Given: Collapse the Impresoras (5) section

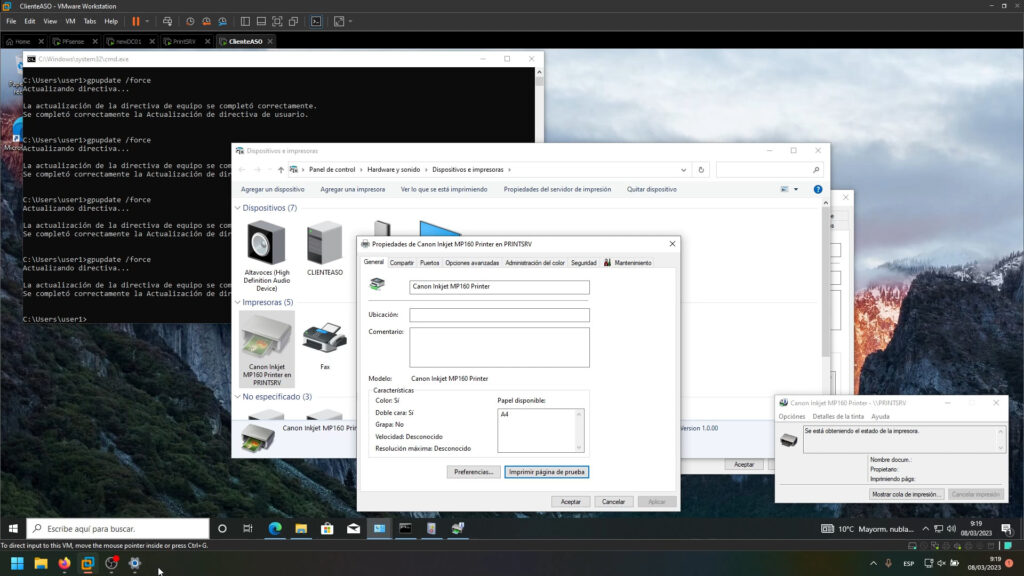Looking at the screenshot, I should [238, 302].
